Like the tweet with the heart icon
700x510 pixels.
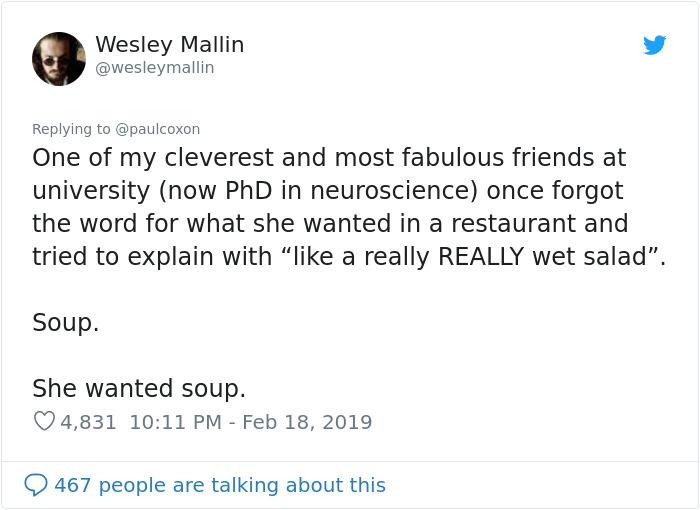coord(44,422)
